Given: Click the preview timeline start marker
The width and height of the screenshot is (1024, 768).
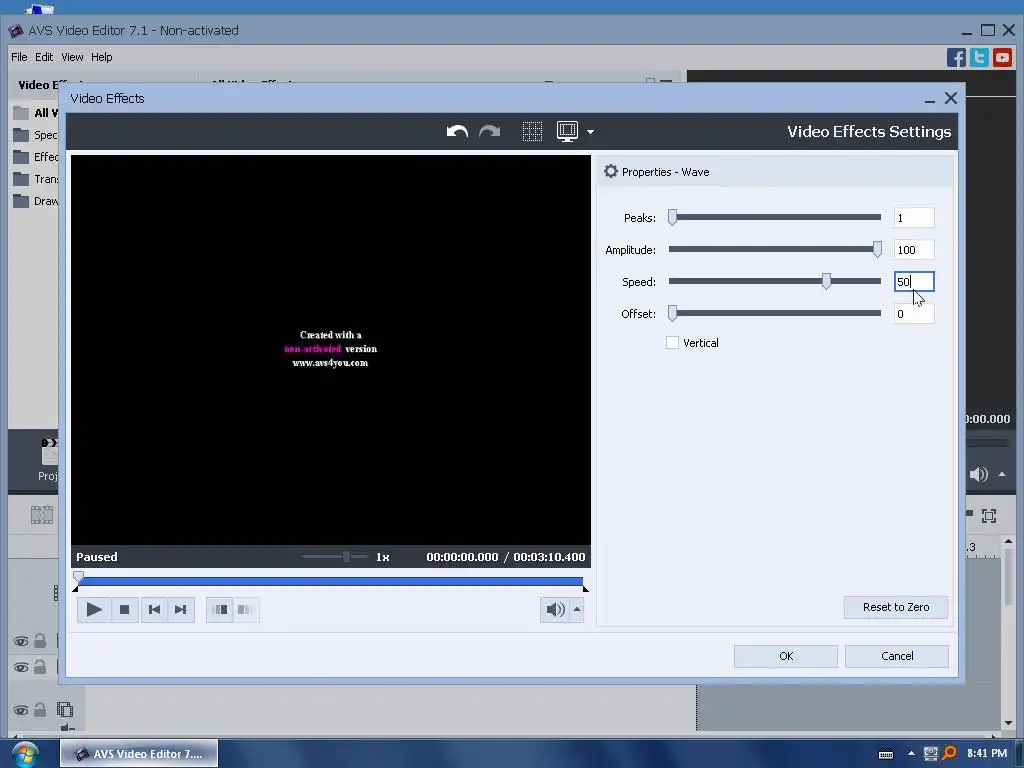Looking at the screenshot, I should (78, 577).
